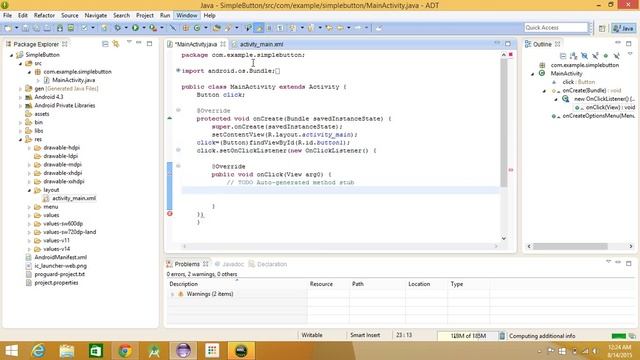The image size is (640, 360).
Task: Toggle Hide Non-Public Members in Outline
Action: (606, 56)
